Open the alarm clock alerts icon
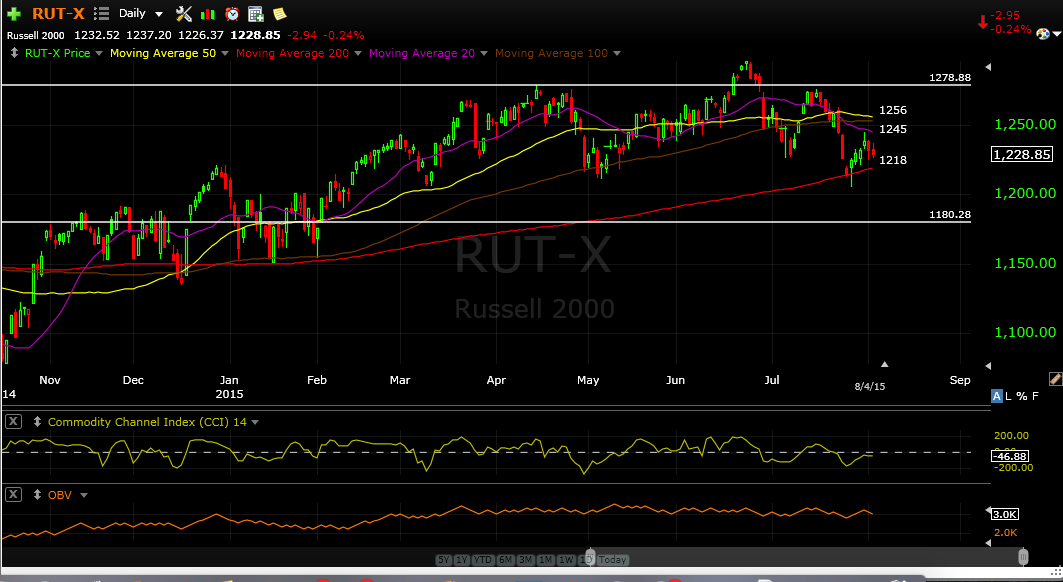 click(232, 14)
